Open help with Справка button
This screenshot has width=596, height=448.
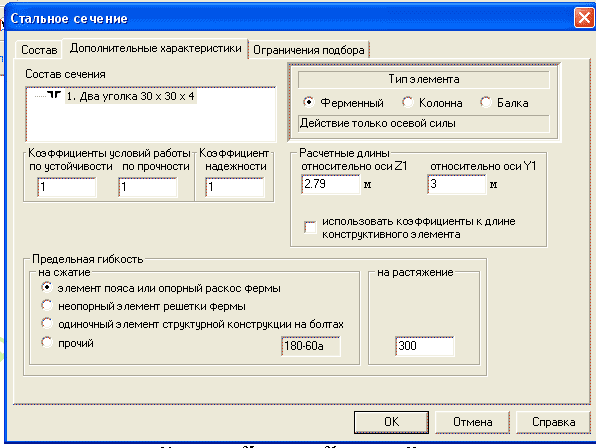coord(553,422)
